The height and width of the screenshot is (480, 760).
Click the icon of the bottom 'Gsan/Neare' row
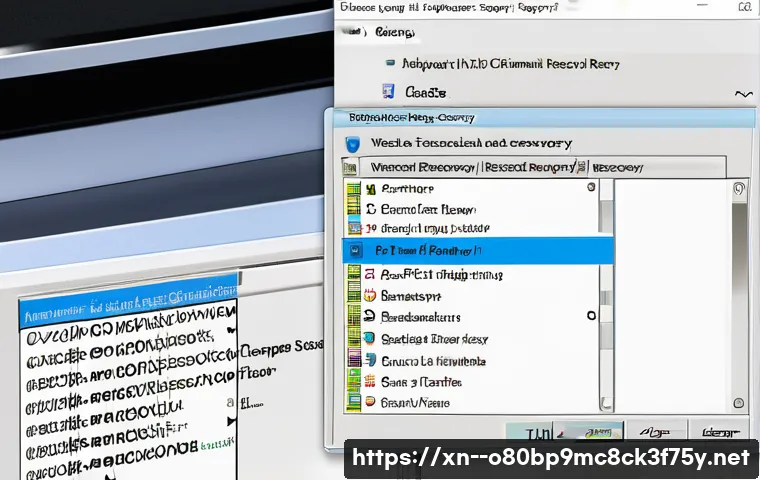pyautogui.click(x=370, y=402)
